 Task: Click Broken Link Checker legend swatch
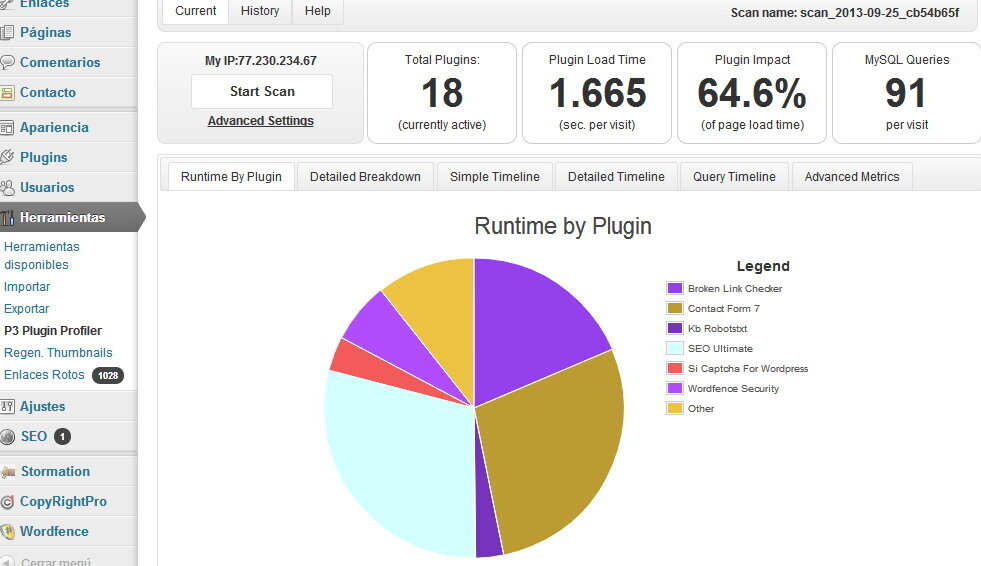point(674,288)
